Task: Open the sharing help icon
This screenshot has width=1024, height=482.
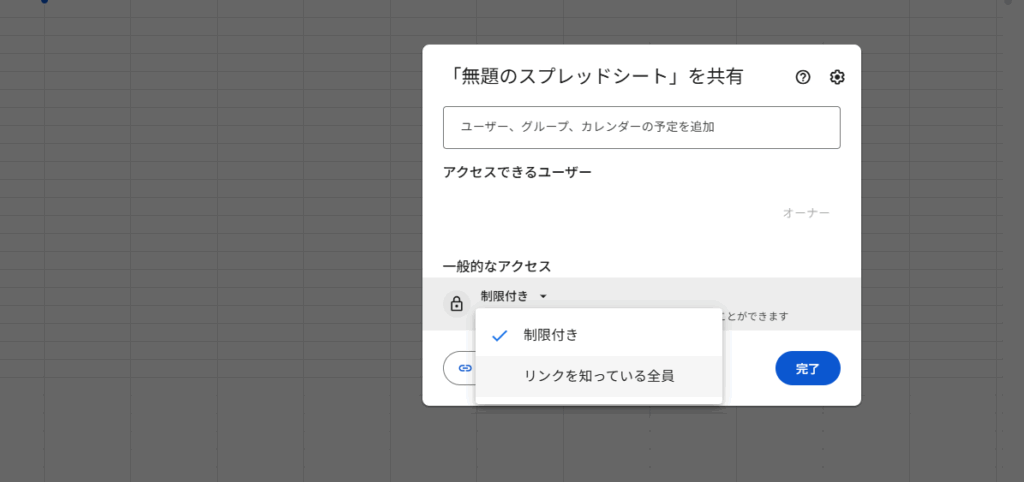Action: tap(803, 77)
